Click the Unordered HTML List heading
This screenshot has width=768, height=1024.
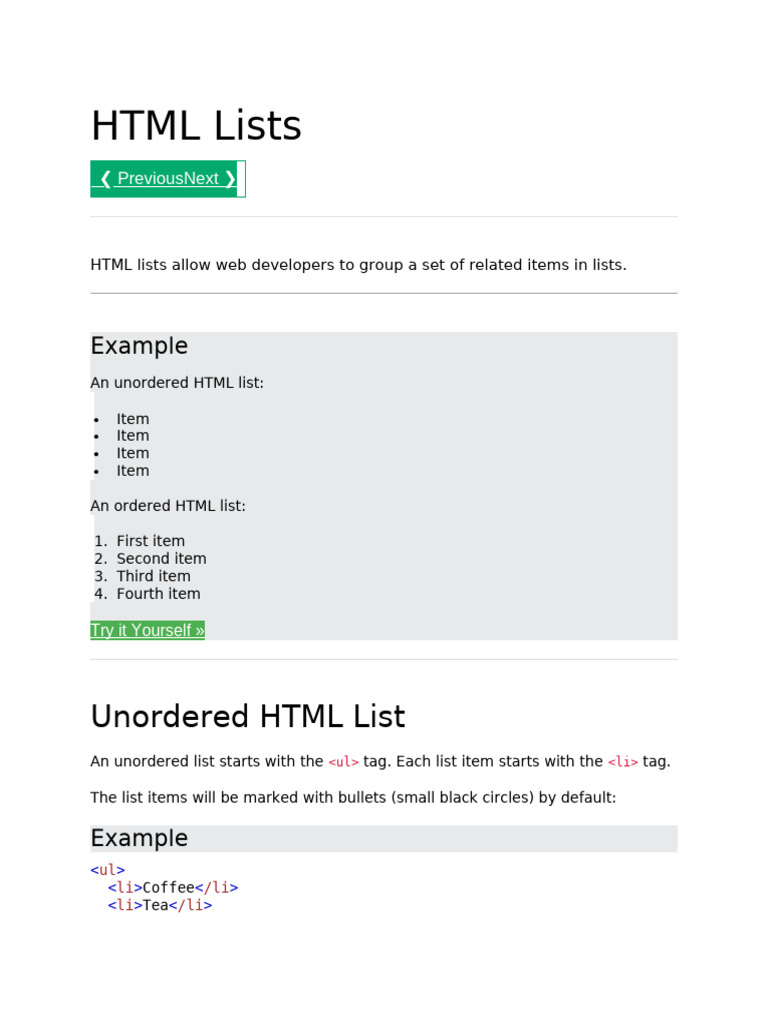click(248, 717)
